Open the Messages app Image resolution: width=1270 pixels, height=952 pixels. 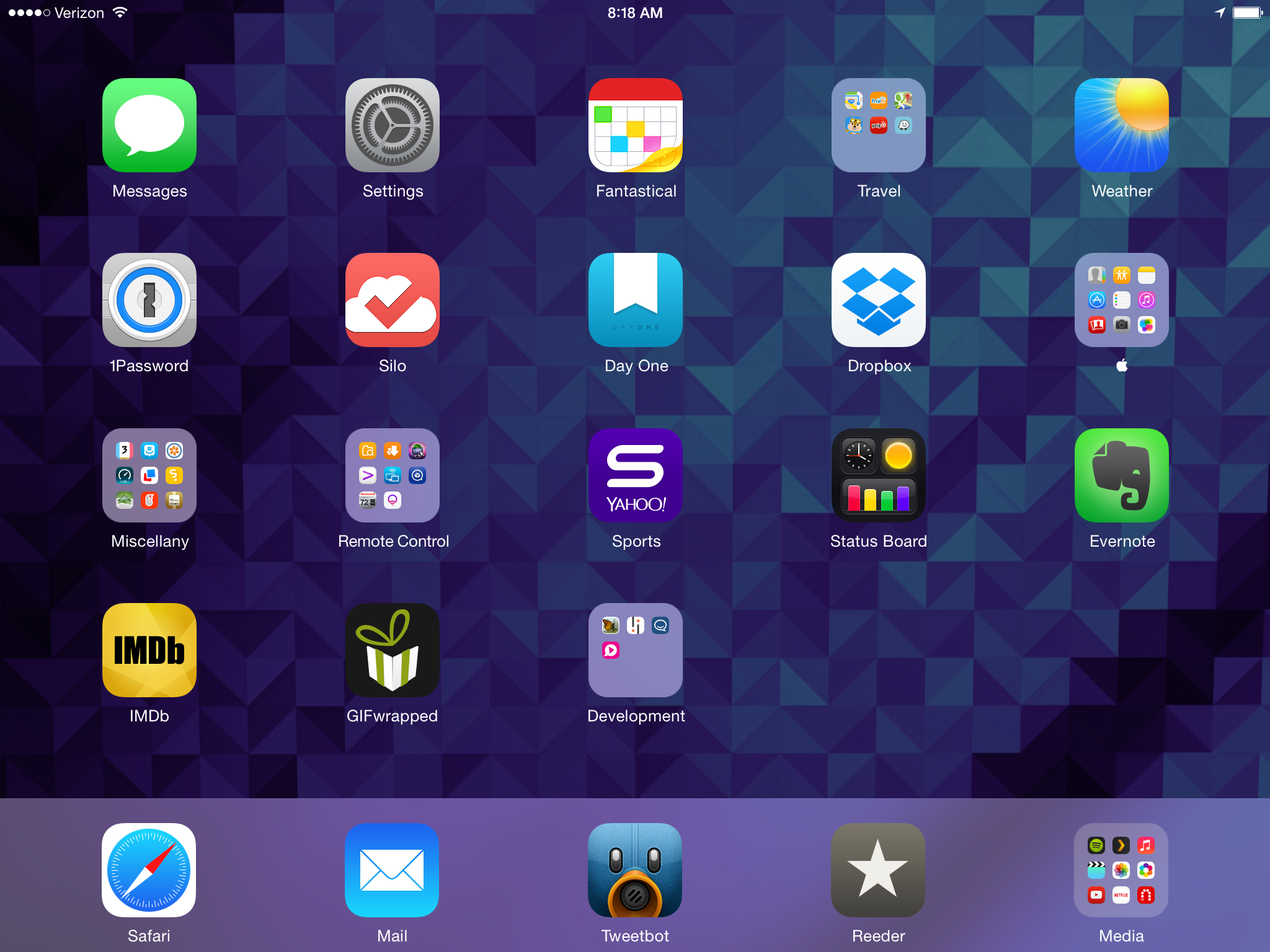pyautogui.click(x=149, y=125)
